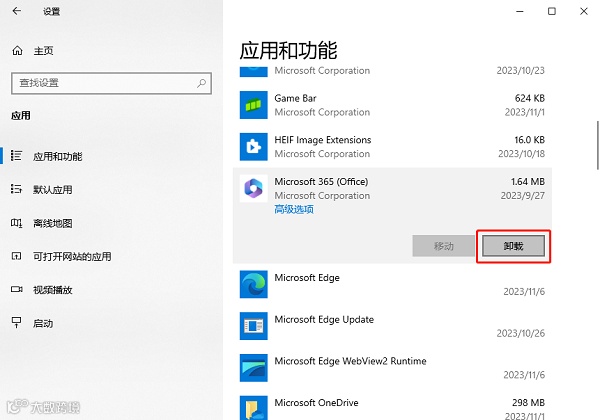Click the 卸载 uninstall button

click(x=513, y=246)
